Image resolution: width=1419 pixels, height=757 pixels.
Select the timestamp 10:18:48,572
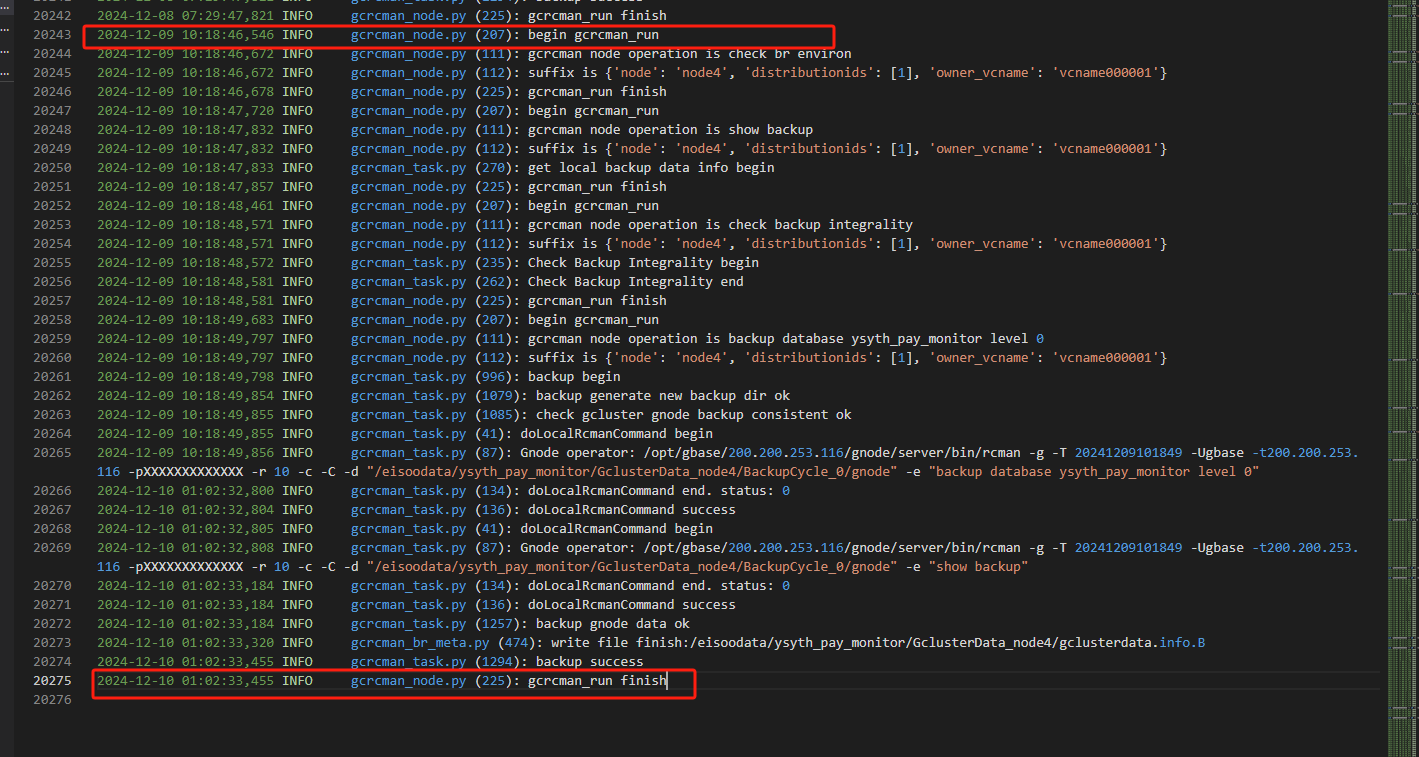coord(229,263)
